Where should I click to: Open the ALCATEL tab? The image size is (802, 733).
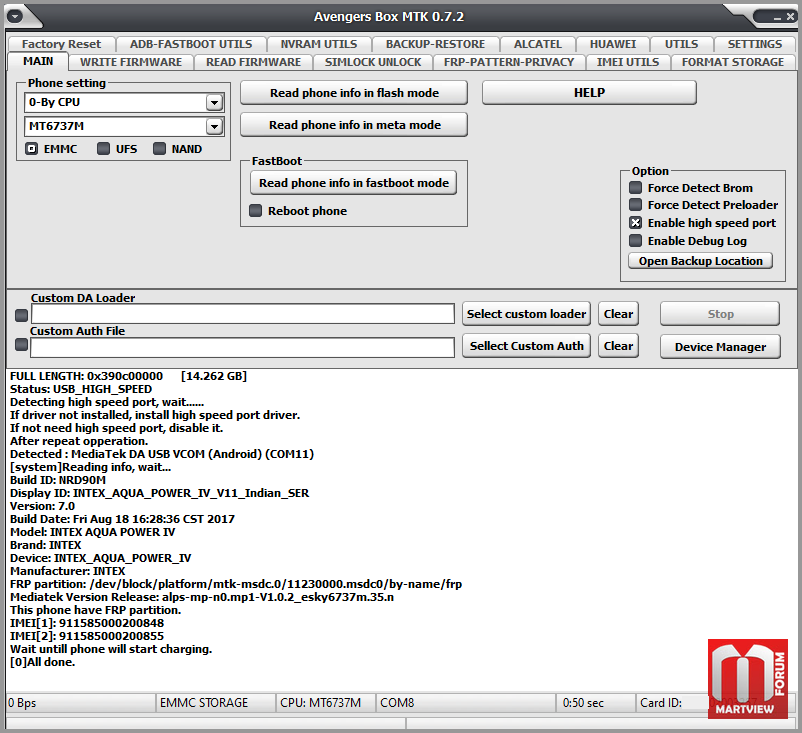(x=538, y=44)
